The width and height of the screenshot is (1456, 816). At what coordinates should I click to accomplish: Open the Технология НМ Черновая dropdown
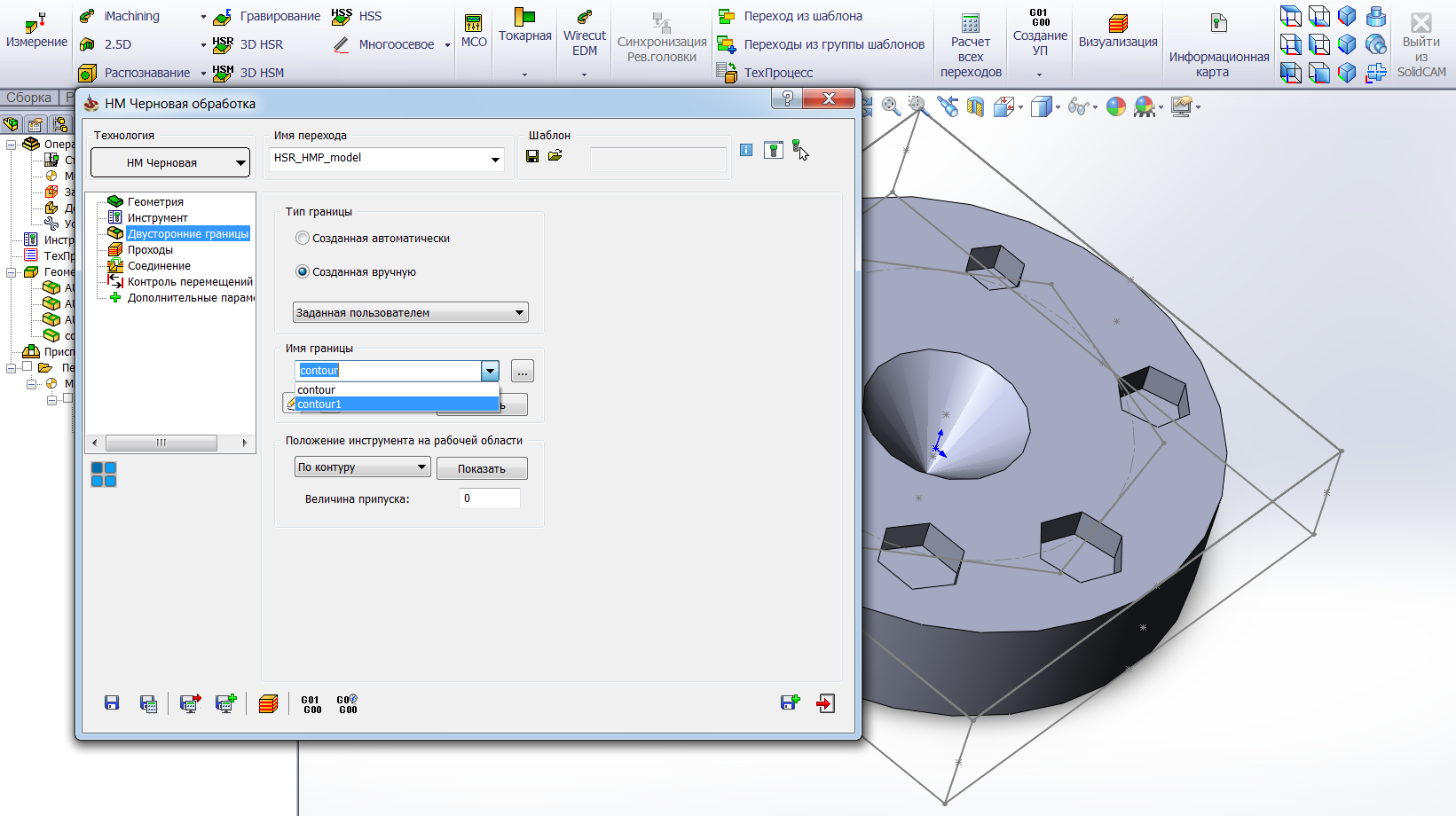coord(170,162)
